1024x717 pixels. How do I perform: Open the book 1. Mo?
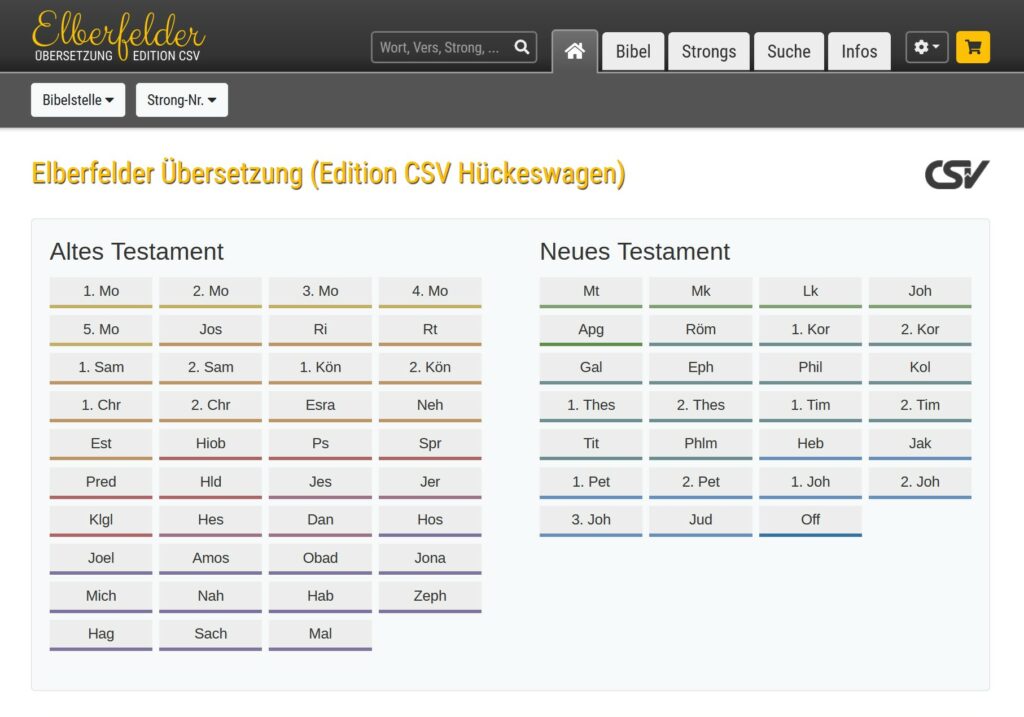(x=101, y=292)
